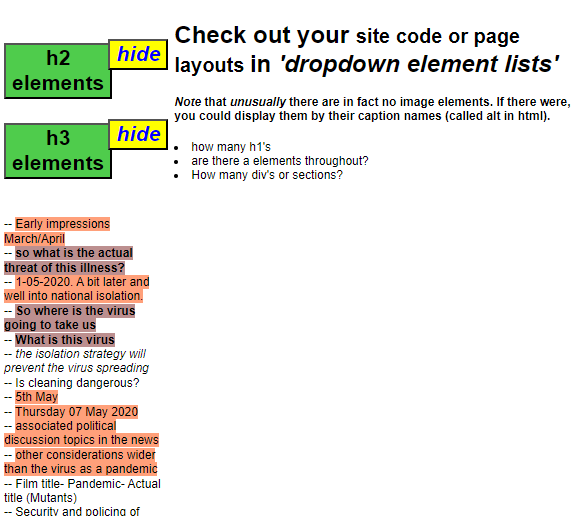The width and height of the screenshot is (581, 516).
Task: Click the 'Check out your site code' heading
Action: coord(367,50)
